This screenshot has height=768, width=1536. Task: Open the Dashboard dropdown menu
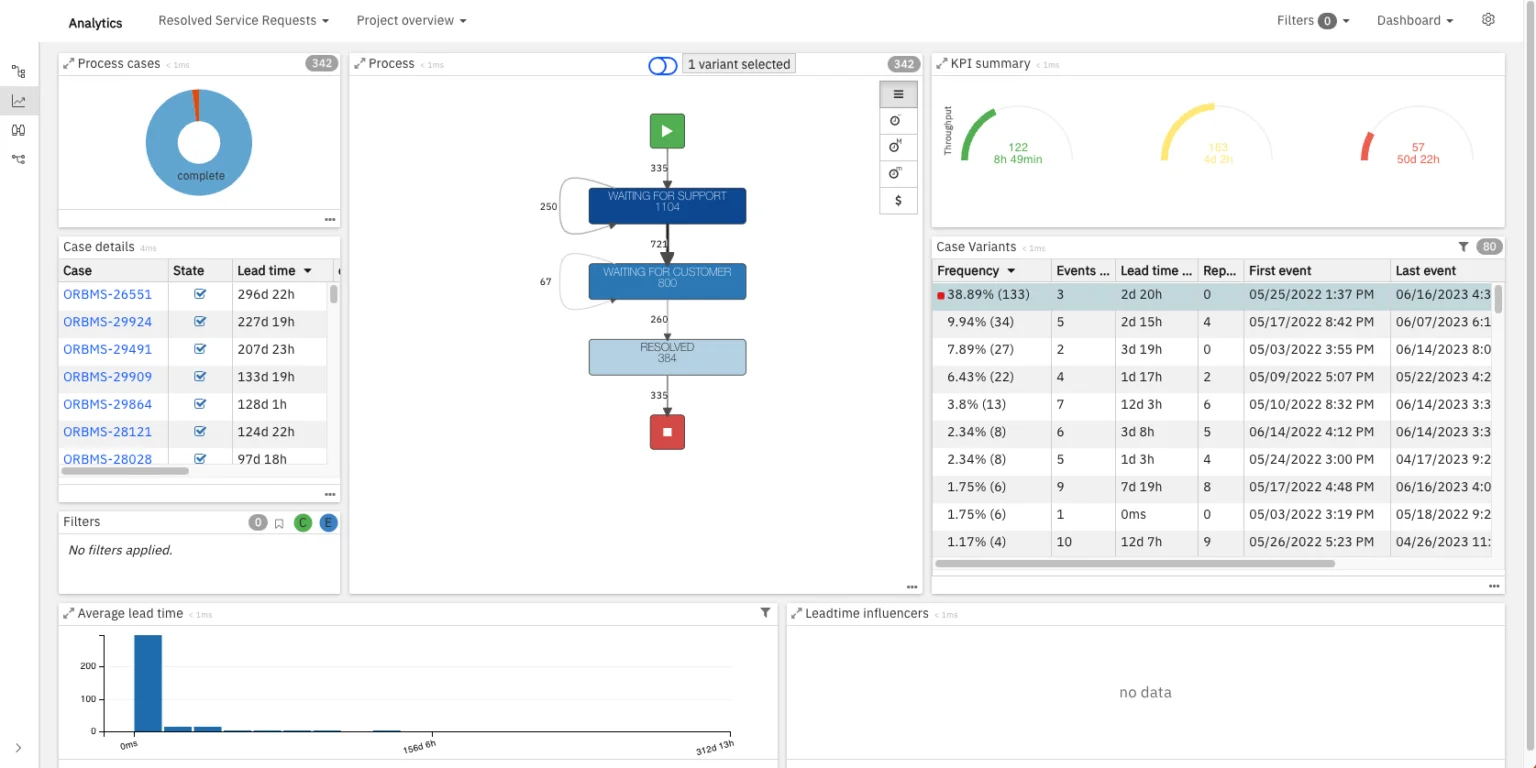coord(1414,20)
